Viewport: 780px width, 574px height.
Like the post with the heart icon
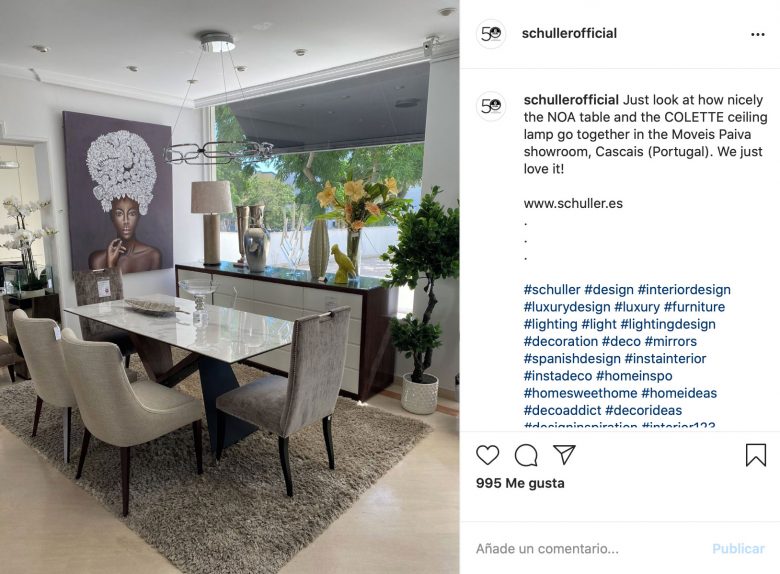(488, 455)
